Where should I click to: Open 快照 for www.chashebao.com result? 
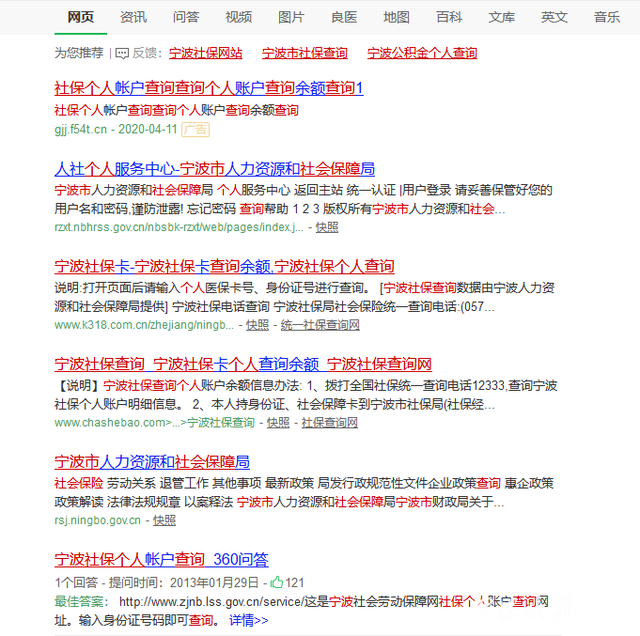pos(278,423)
